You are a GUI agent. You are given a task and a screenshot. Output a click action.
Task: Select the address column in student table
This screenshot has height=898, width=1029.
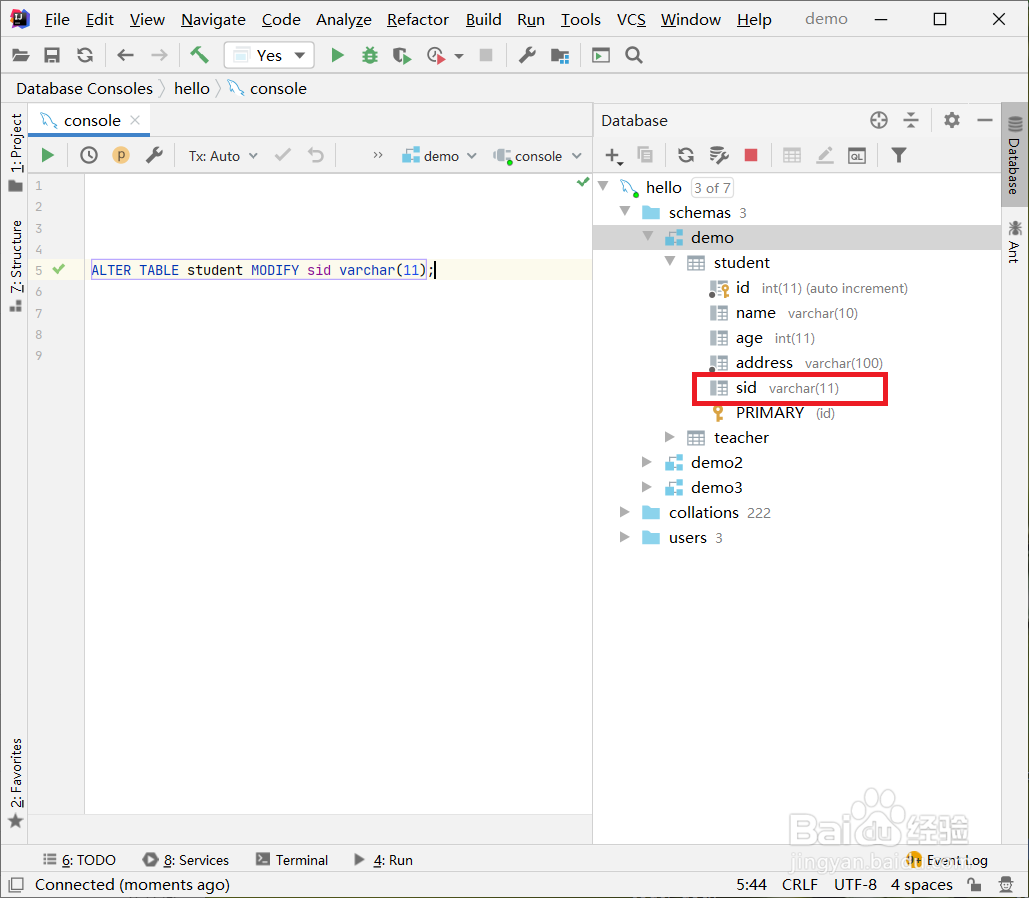coord(797,363)
